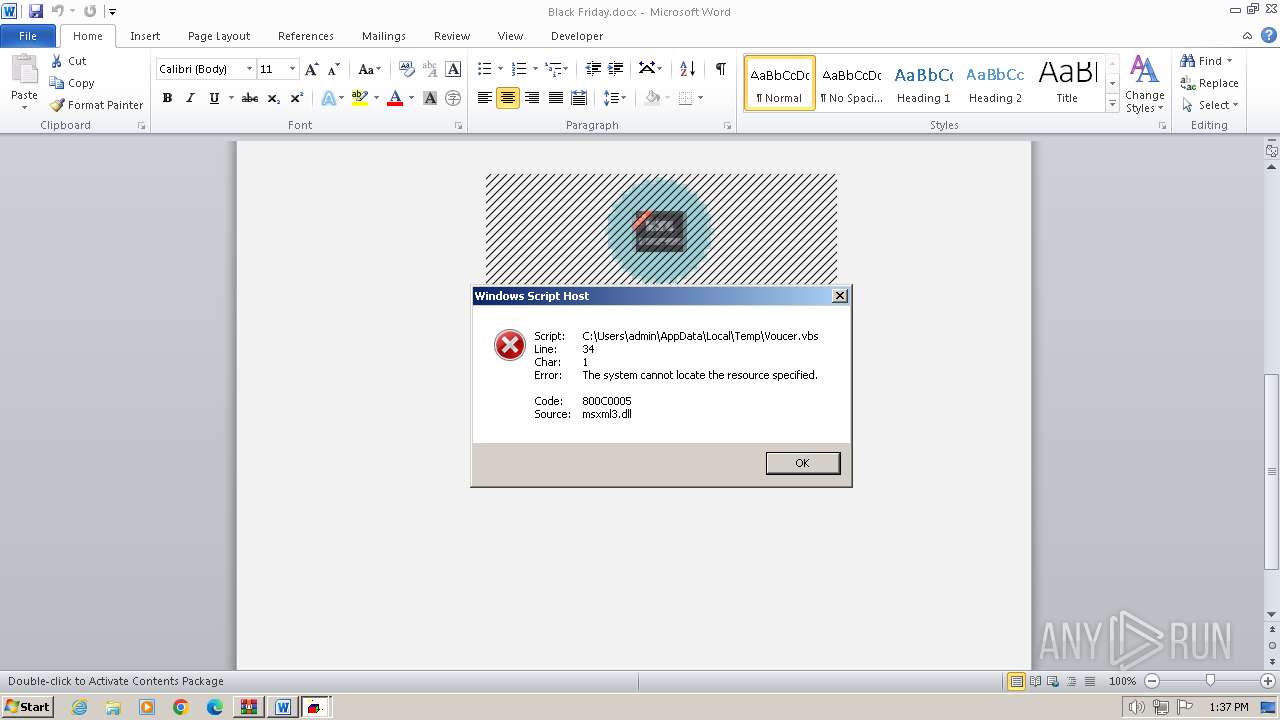Apply subscript formatting

[274, 98]
